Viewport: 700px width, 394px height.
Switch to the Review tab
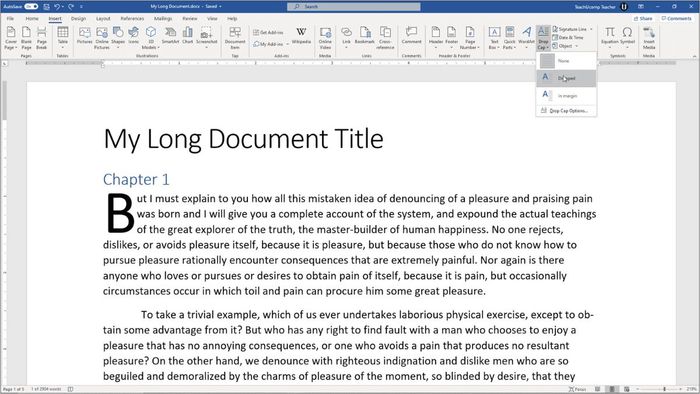pos(190,19)
